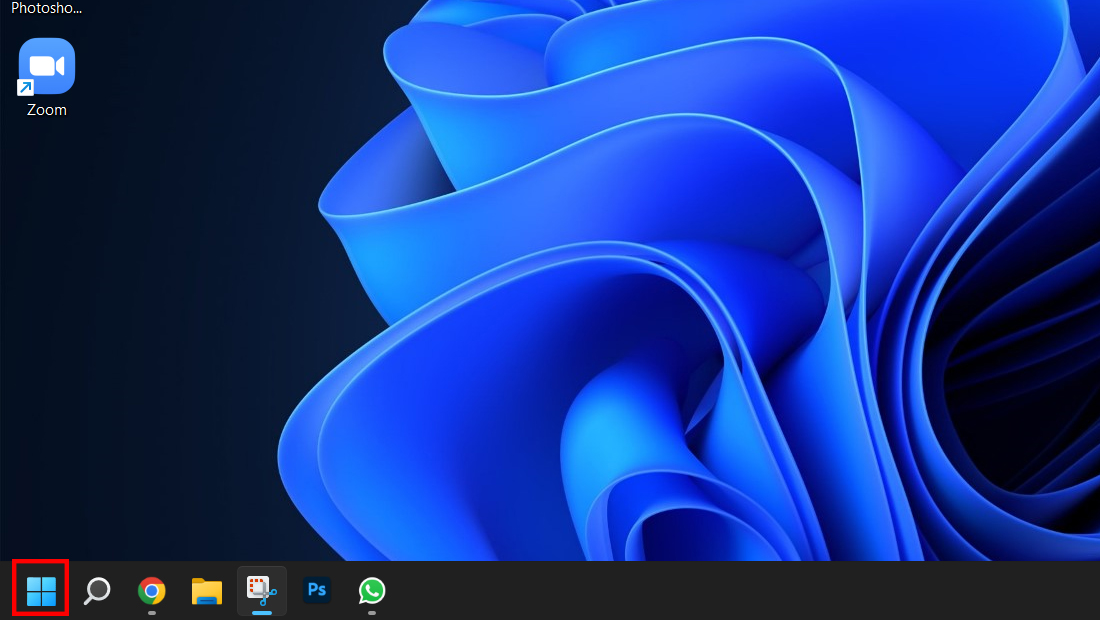Select the Zoom desktop shortcut icon

tap(46, 67)
